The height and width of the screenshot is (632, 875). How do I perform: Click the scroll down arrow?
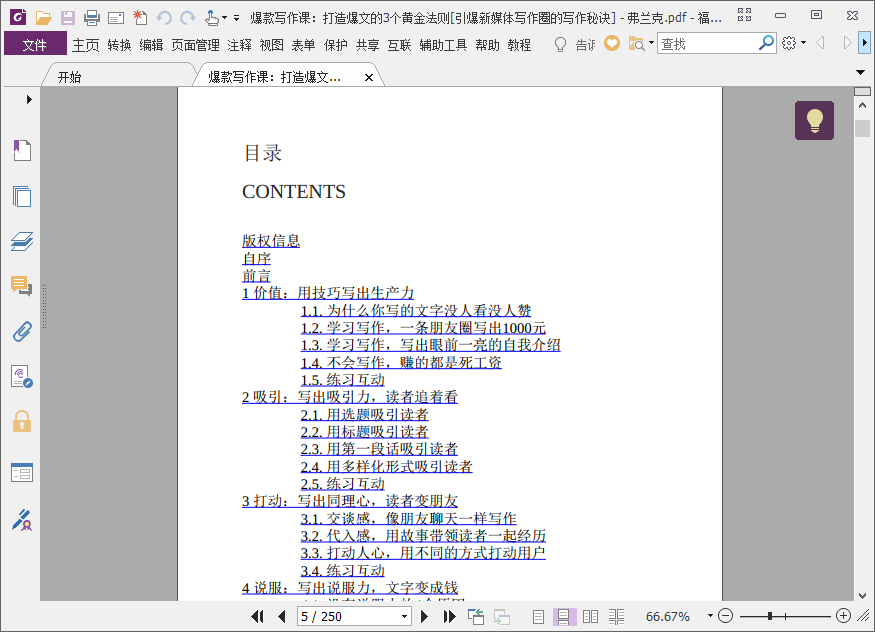point(862,595)
